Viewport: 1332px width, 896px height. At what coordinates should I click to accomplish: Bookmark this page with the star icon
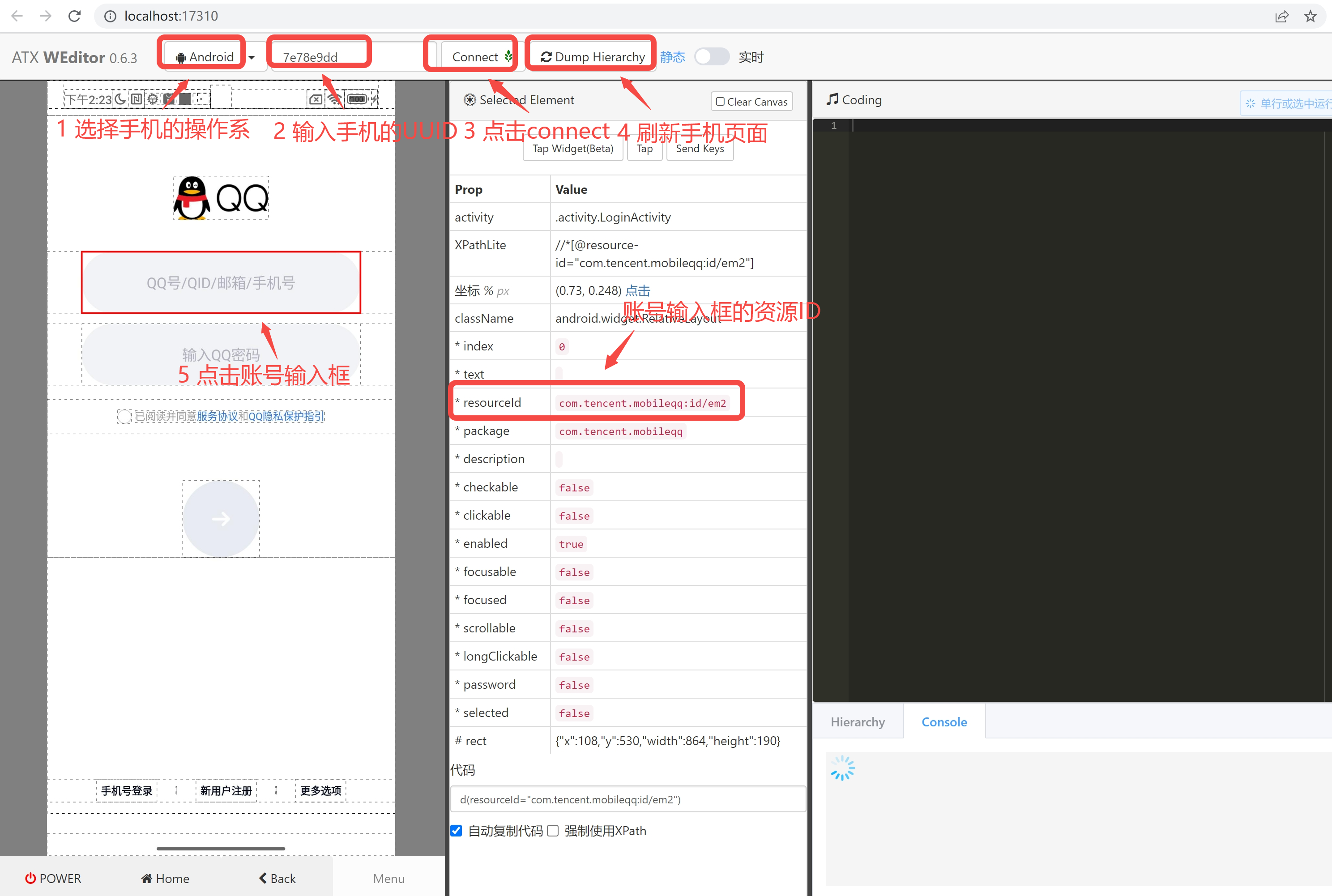1311,16
